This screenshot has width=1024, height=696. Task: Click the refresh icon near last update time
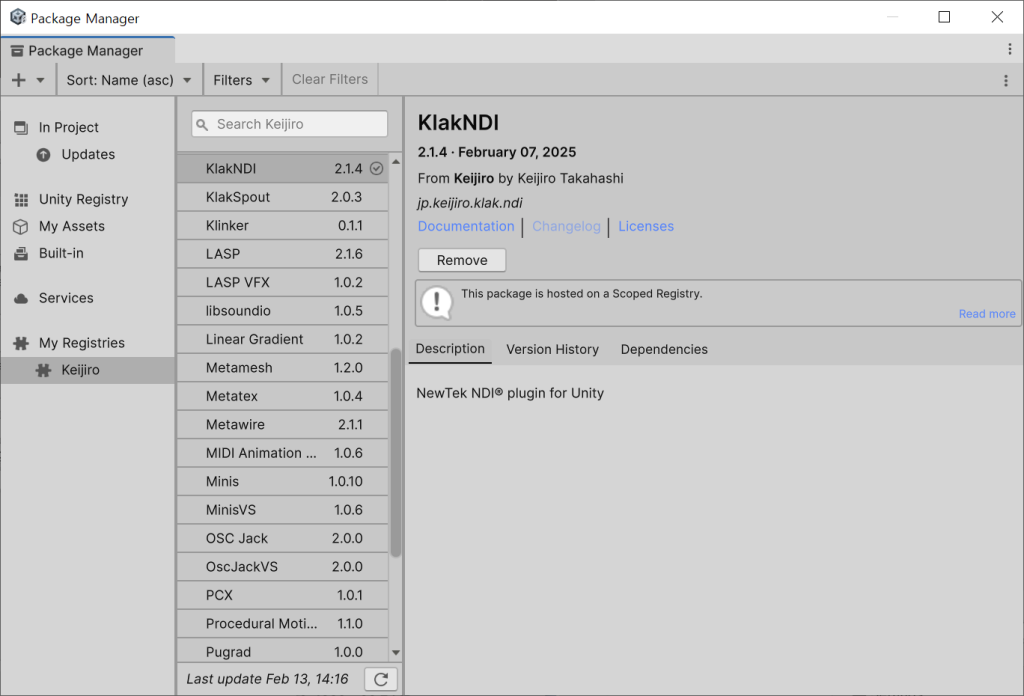[x=380, y=679]
